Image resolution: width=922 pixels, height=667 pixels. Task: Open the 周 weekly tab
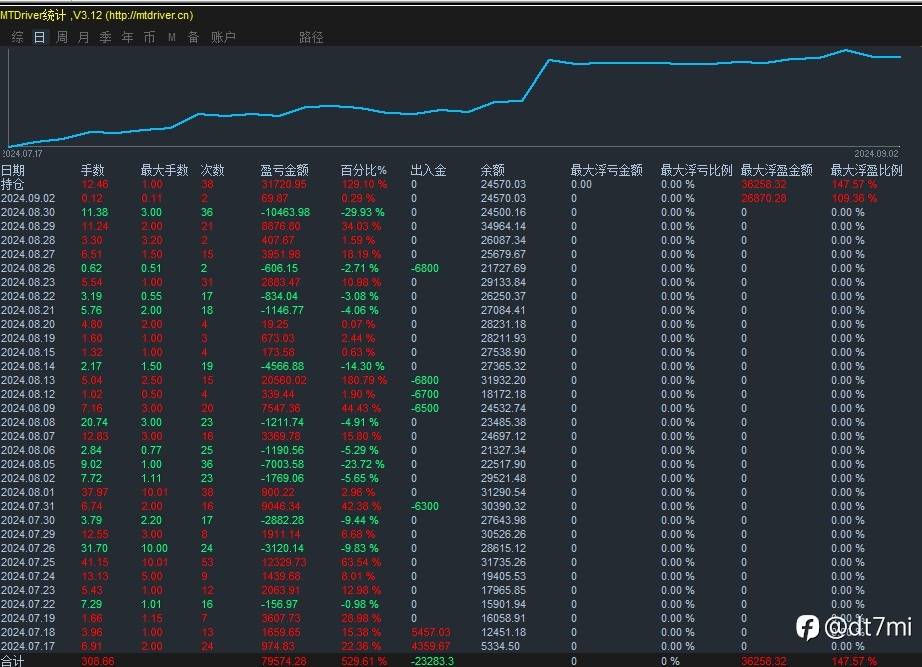tap(62, 37)
